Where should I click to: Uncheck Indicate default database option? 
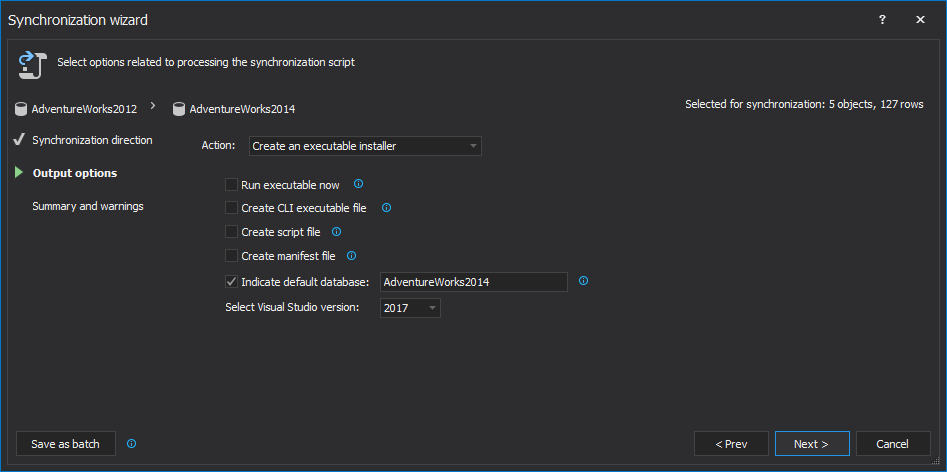pyautogui.click(x=232, y=282)
